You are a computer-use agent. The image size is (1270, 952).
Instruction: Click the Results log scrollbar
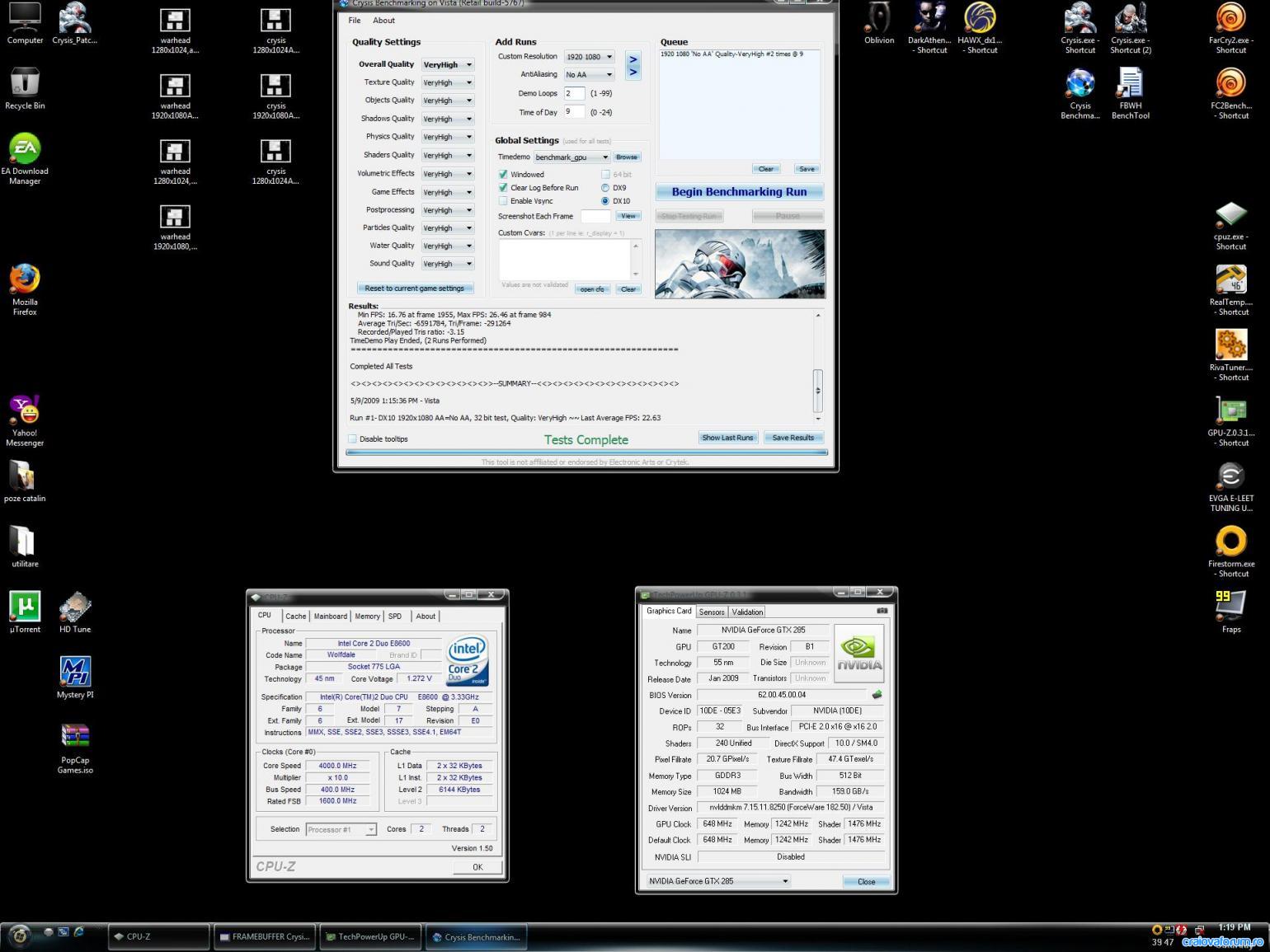pos(818,367)
